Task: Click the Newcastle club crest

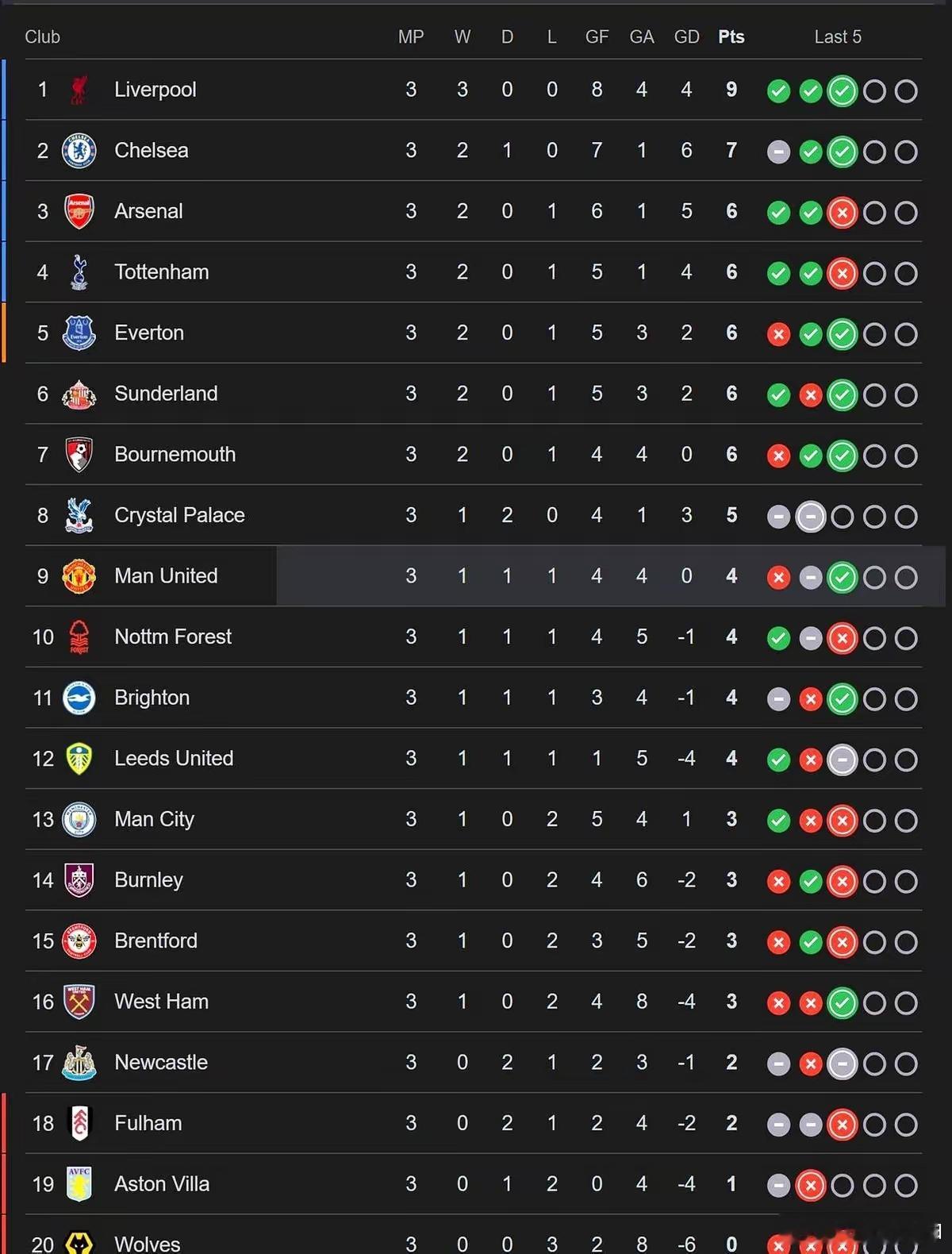Action: click(x=79, y=1063)
